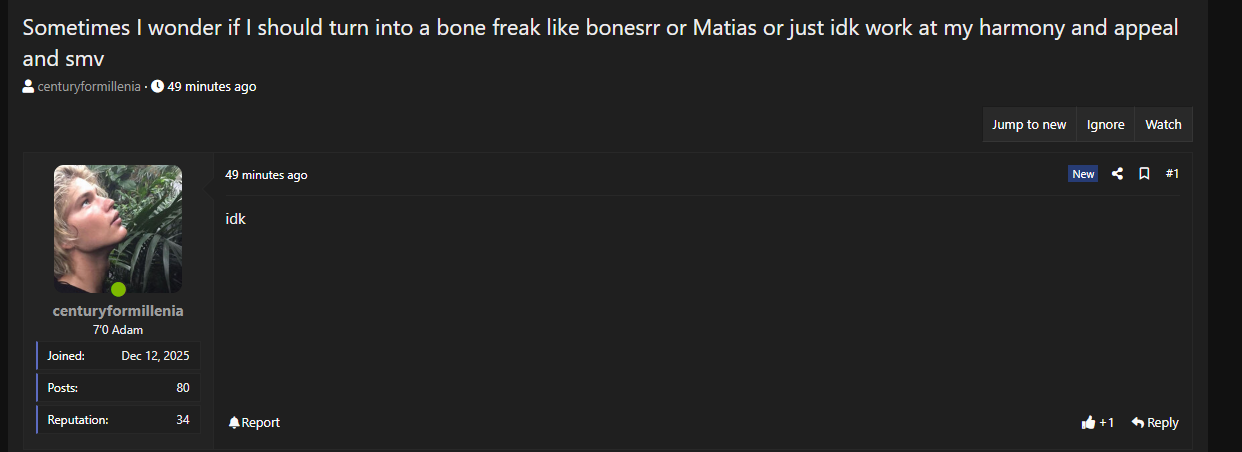Toggle Watch for this thread

(x=1163, y=125)
